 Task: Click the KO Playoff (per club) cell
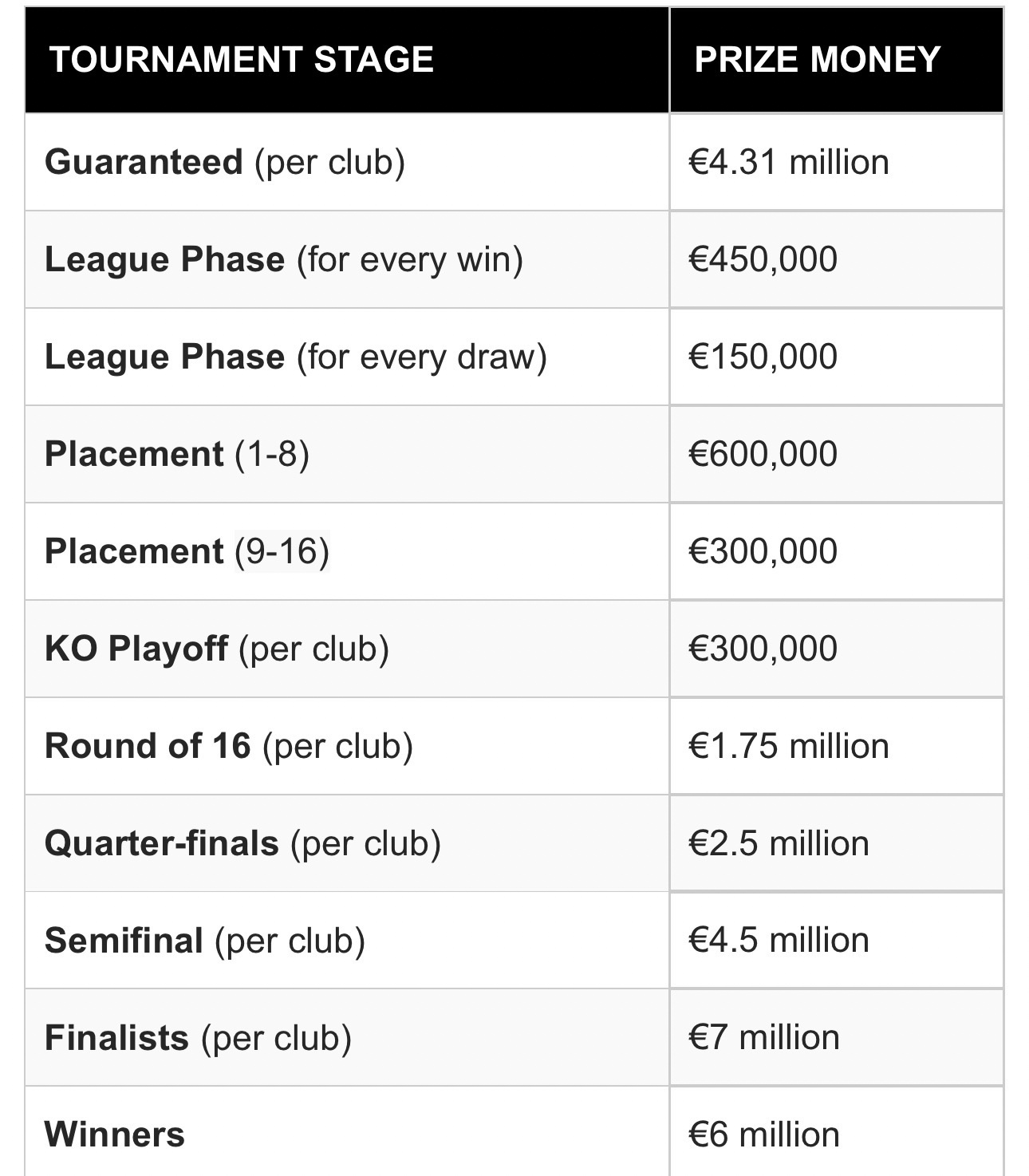coord(216,649)
